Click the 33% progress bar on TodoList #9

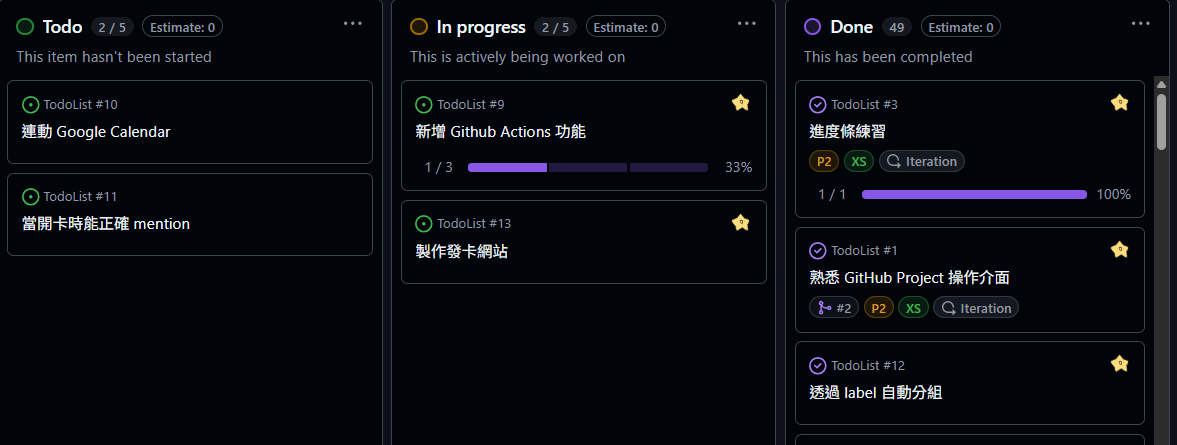click(587, 167)
